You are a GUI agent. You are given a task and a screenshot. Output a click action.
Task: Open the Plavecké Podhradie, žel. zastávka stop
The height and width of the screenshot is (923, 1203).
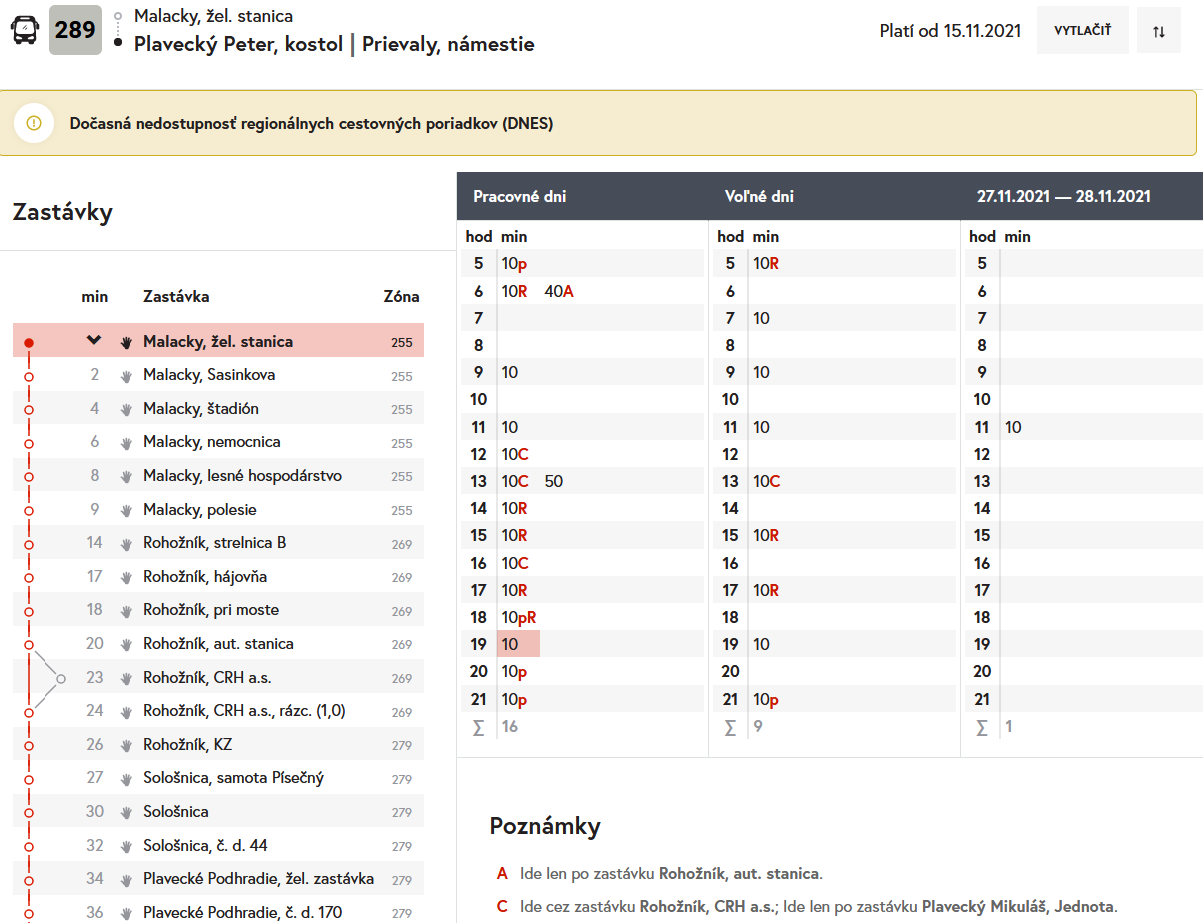(258, 879)
